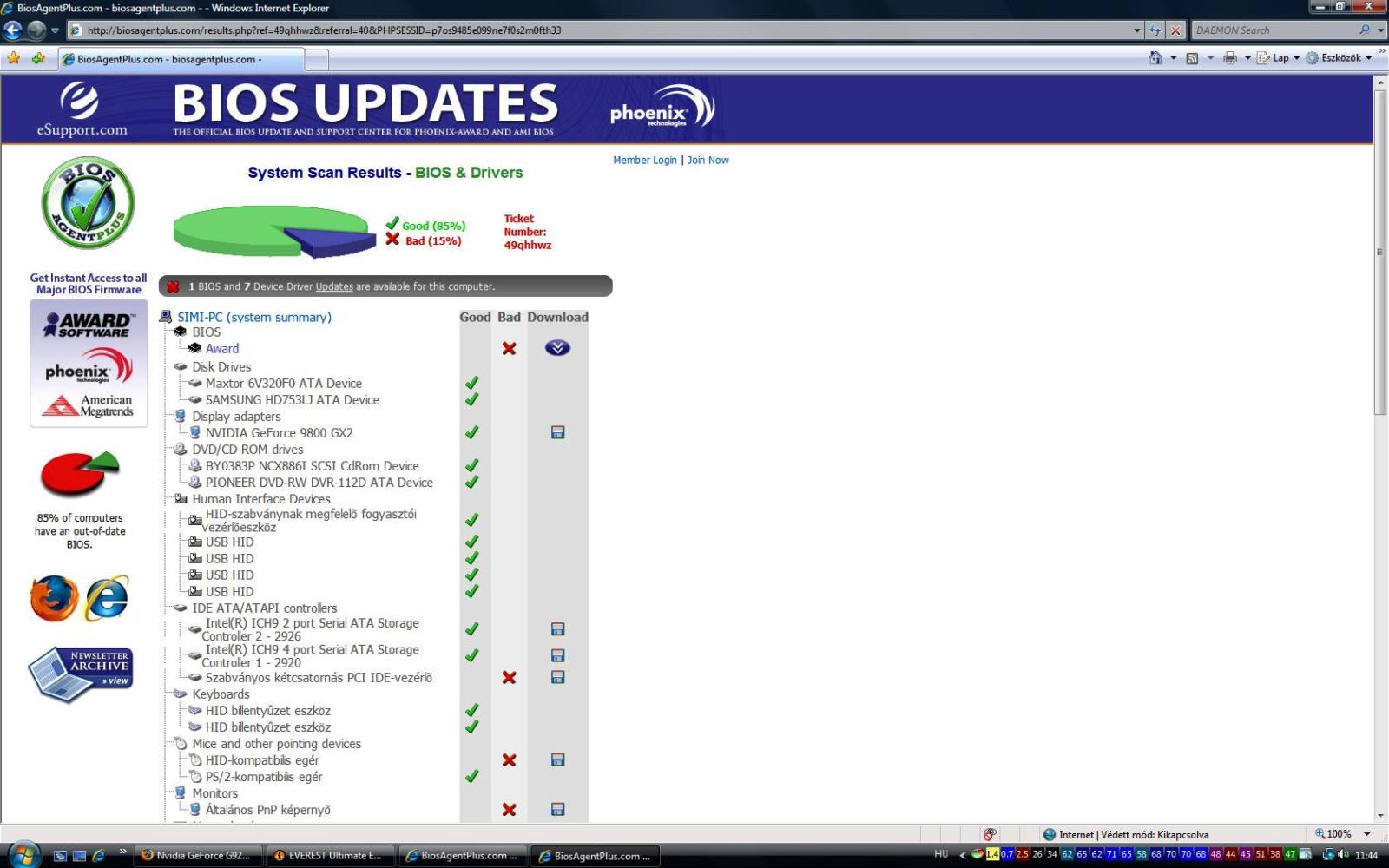Viewport: 1389px width, 868px height.
Task: Click the scrollbar down arrow
Action: pyautogui.click(x=1380, y=816)
